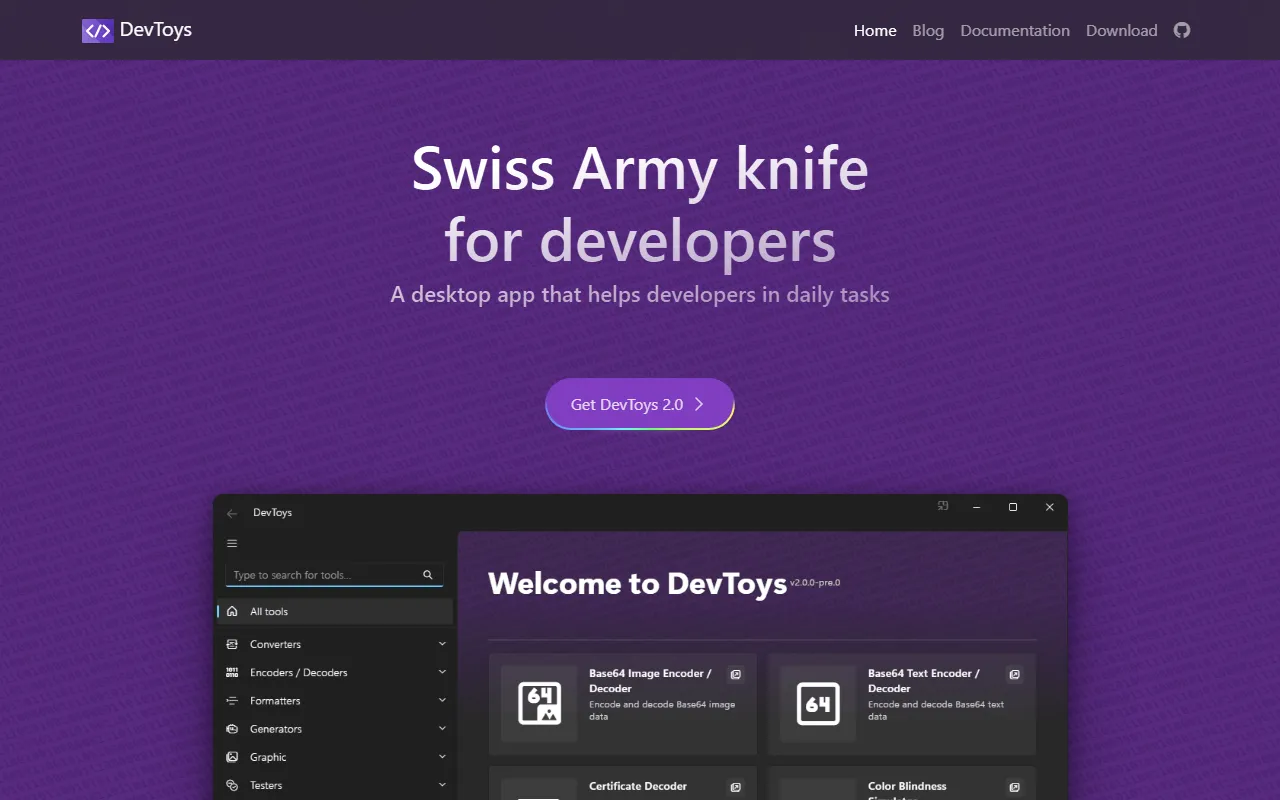Viewport: 1280px width, 800px height.
Task: Click the search magnifier icon
Action: (428, 575)
